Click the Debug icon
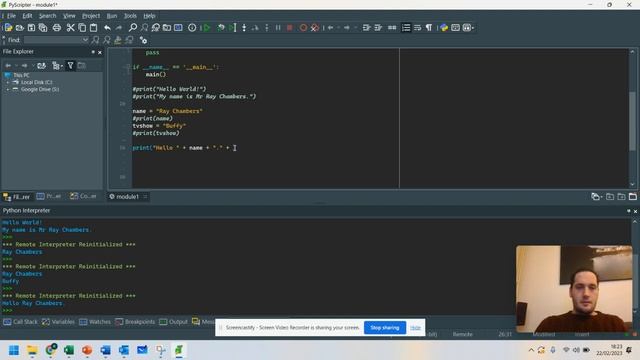Screen dimensions: 640x360 tap(221, 28)
